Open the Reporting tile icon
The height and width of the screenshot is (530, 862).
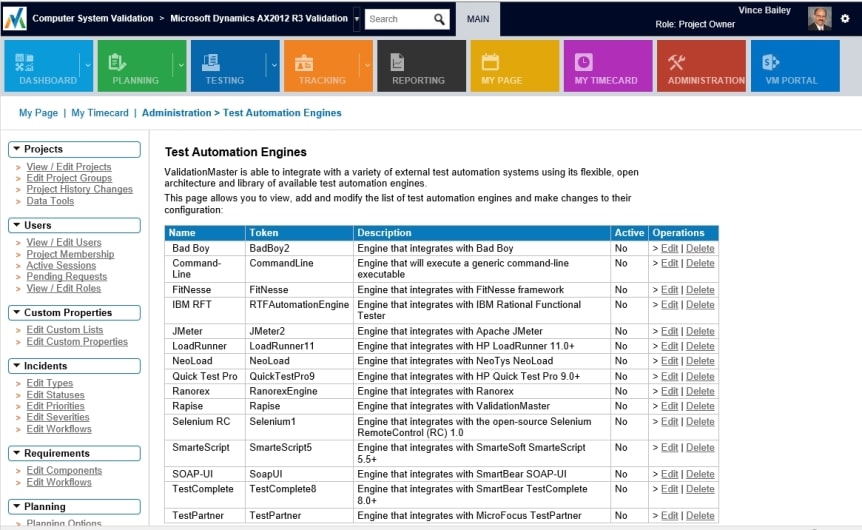[397, 63]
